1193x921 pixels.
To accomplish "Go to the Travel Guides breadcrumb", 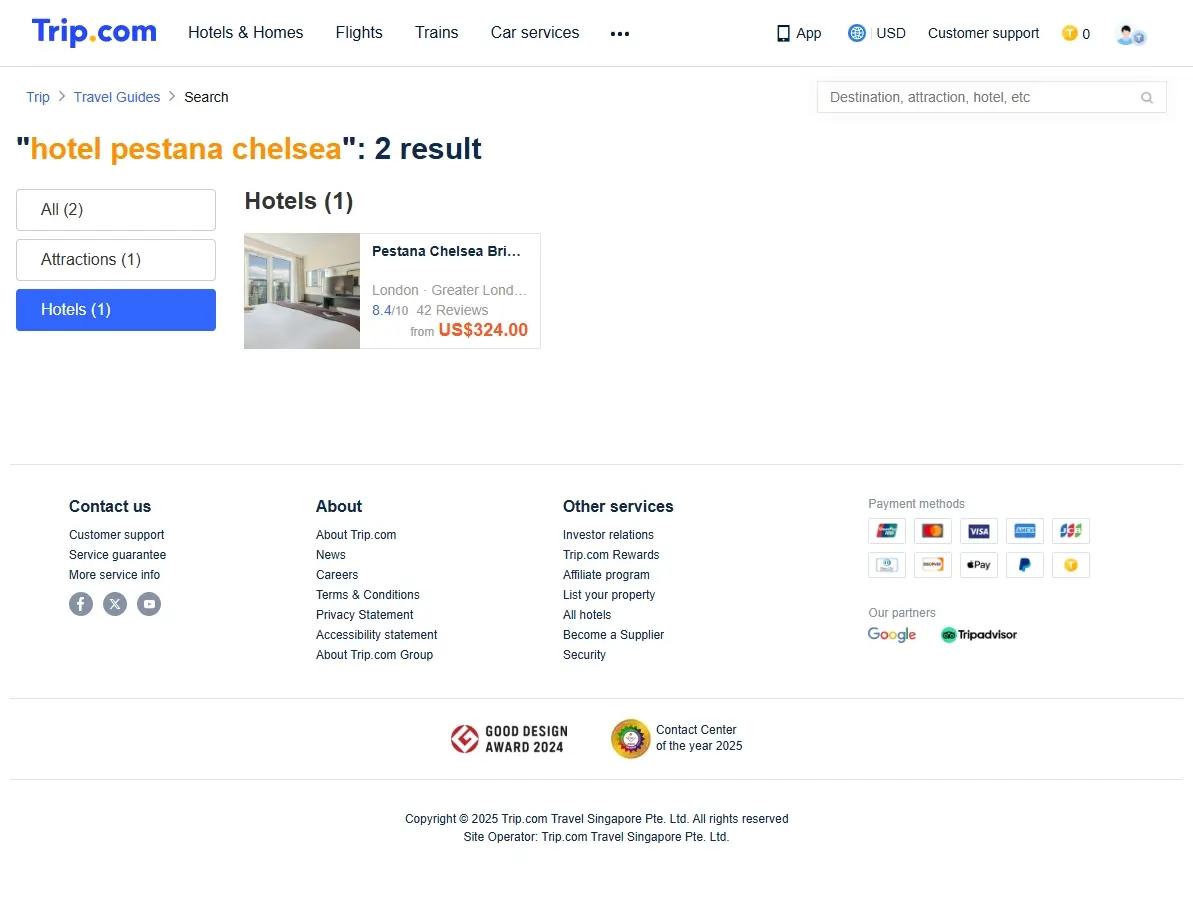I will click(x=116, y=97).
